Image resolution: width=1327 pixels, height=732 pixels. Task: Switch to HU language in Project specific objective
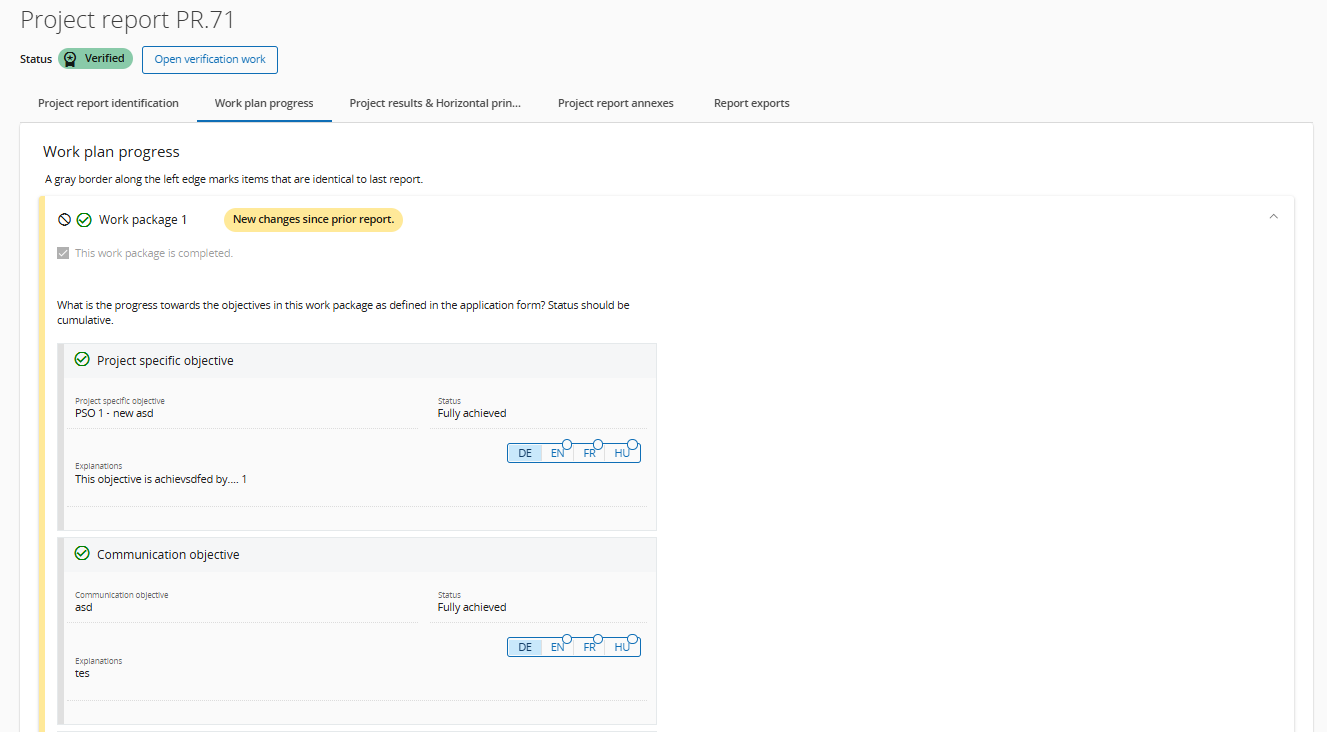click(622, 453)
